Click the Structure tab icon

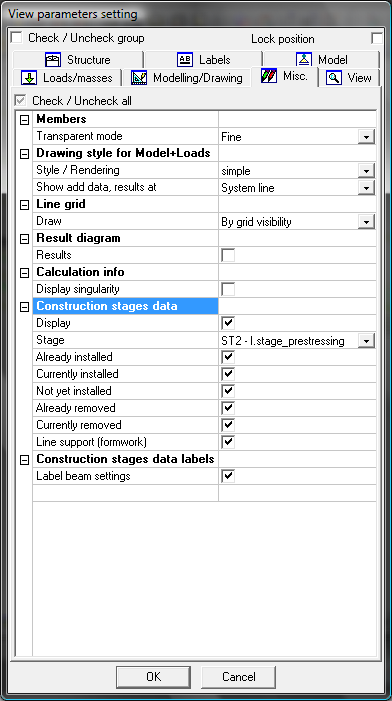pyautogui.click(x=53, y=59)
